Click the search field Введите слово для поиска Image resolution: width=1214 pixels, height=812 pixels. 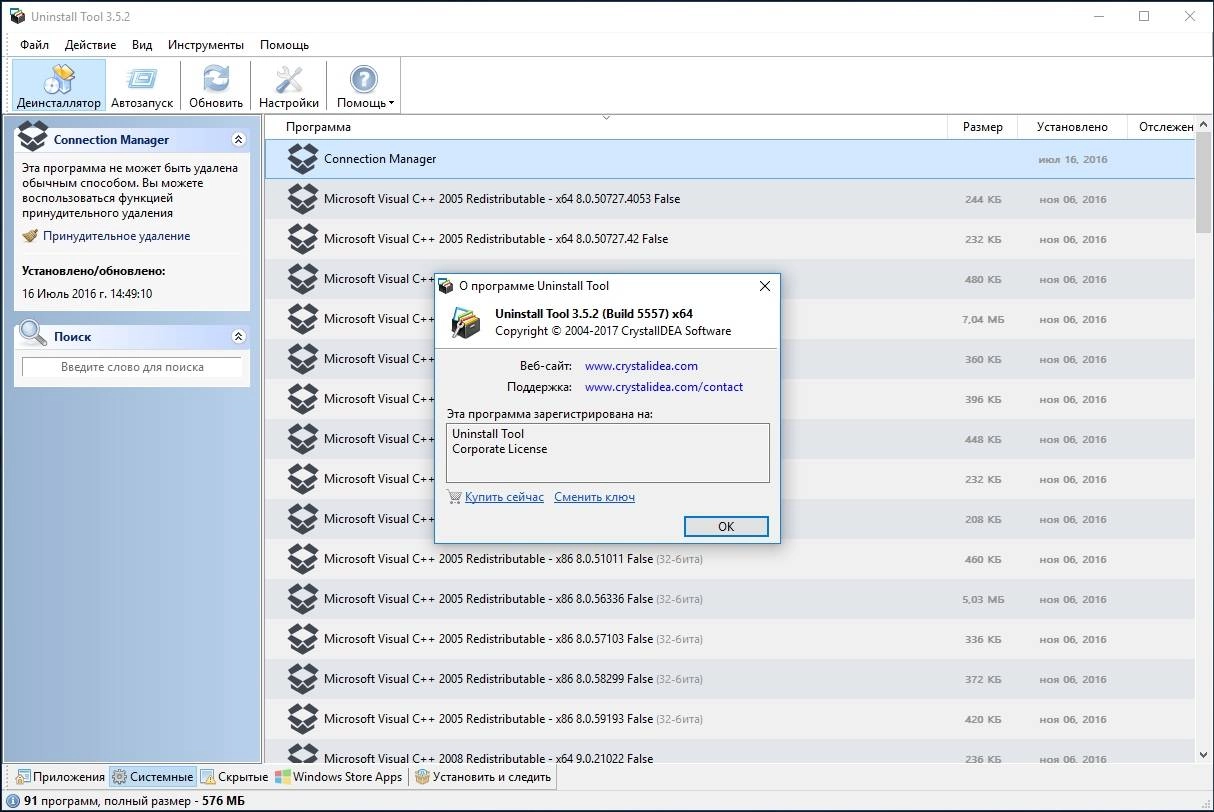click(x=132, y=367)
